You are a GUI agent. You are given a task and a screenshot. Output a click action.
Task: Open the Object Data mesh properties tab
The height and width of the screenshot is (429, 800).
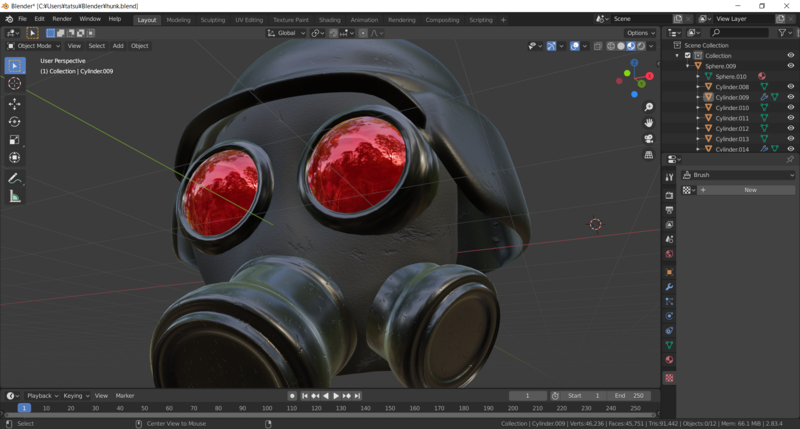pos(669,345)
